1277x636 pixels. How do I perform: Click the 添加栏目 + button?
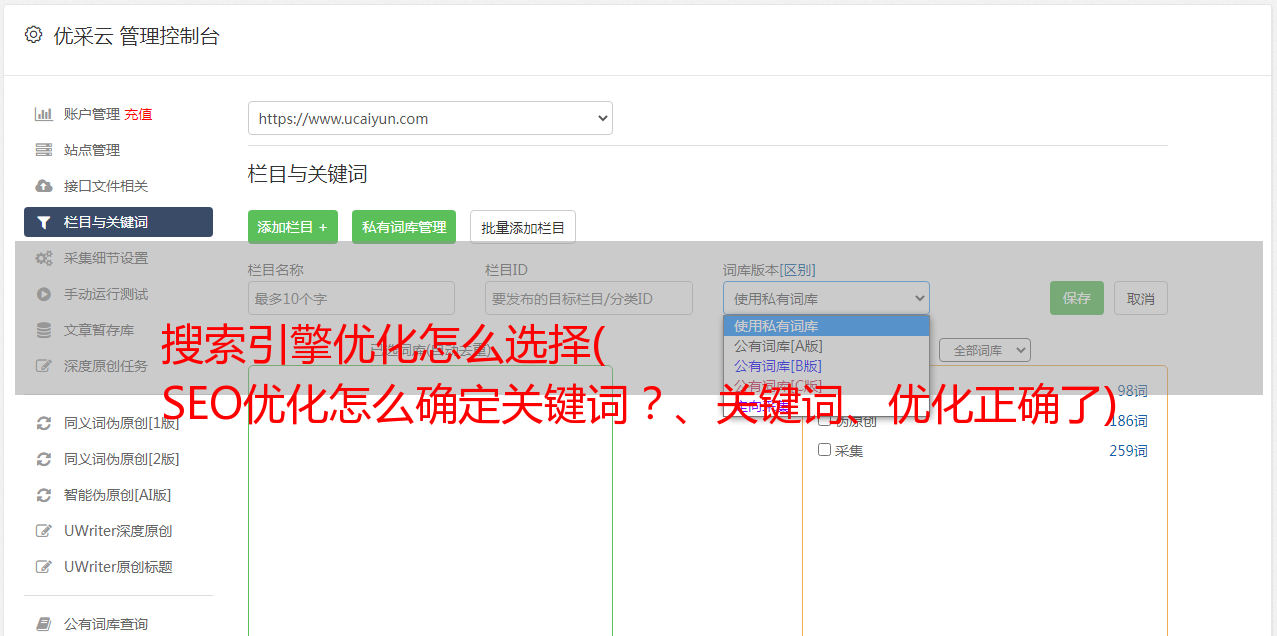[x=293, y=227]
